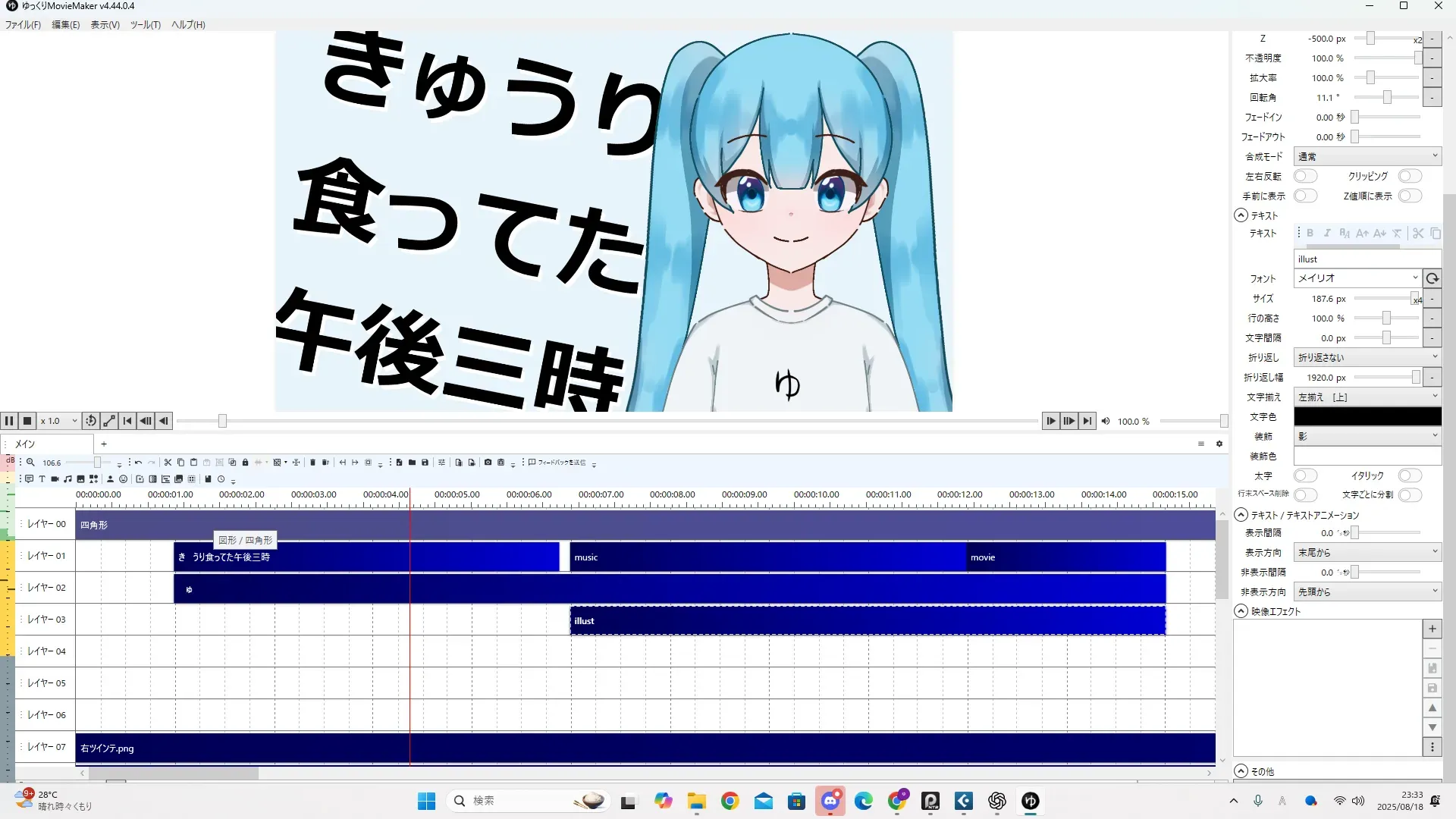Image resolution: width=1456 pixels, height=819 pixels.
Task: Open the 合成モード dropdown
Action: [x=1367, y=156]
